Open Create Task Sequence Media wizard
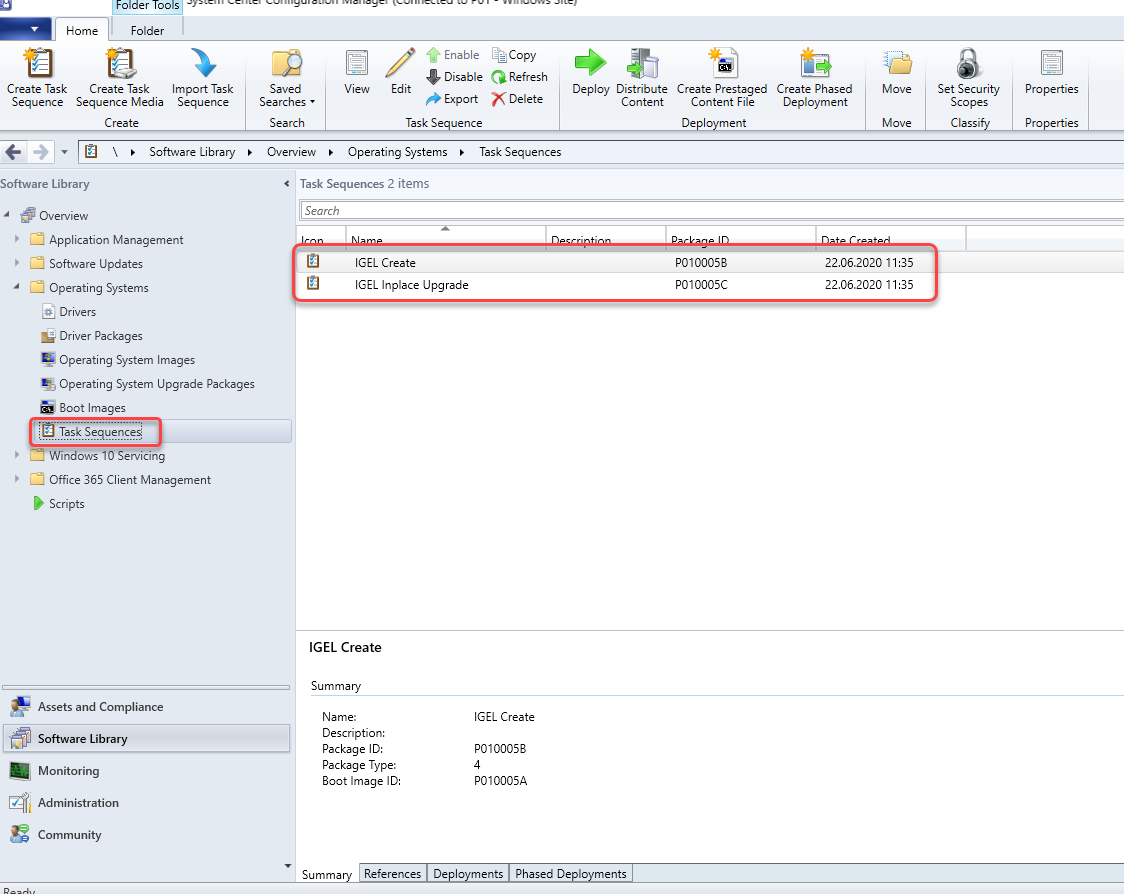1124x894 pixels. (x=119, y=65)
